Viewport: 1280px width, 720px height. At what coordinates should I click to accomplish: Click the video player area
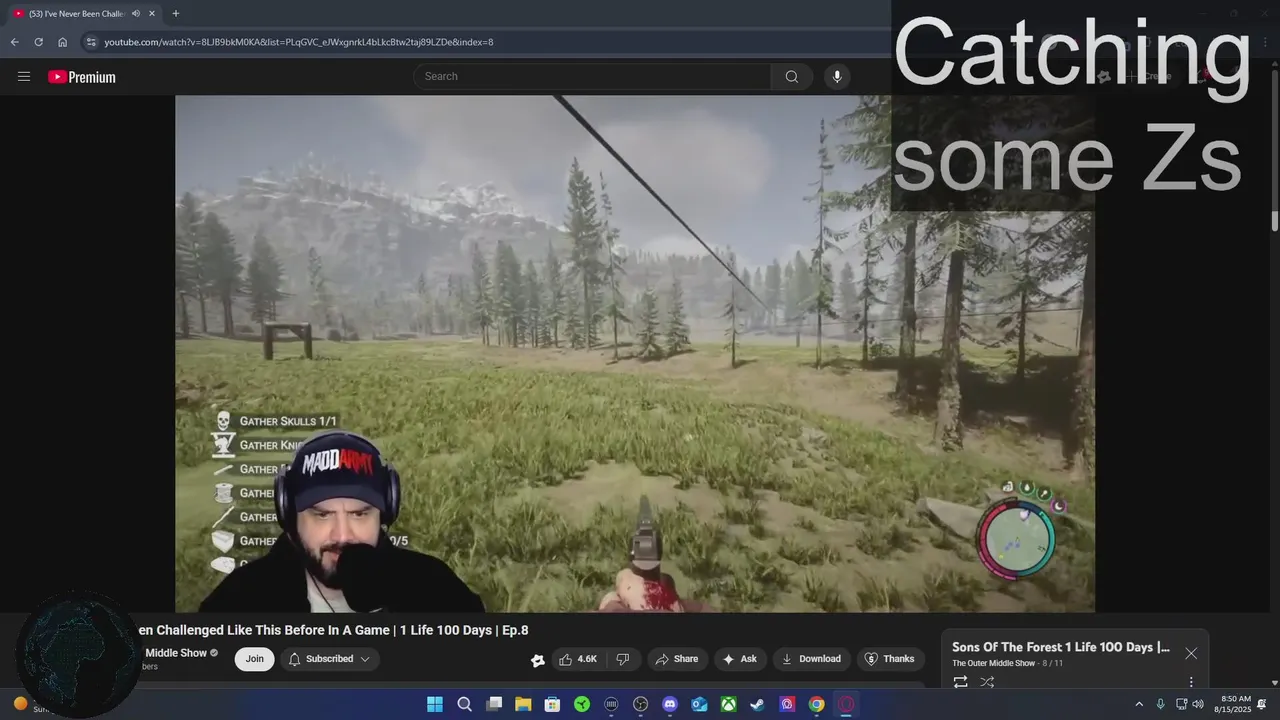pos(635,353)
